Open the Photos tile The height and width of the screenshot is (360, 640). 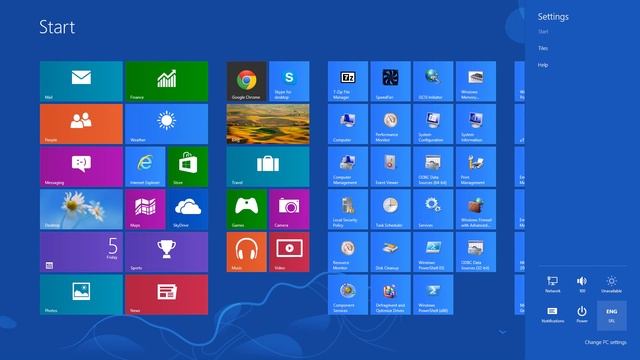81,295
